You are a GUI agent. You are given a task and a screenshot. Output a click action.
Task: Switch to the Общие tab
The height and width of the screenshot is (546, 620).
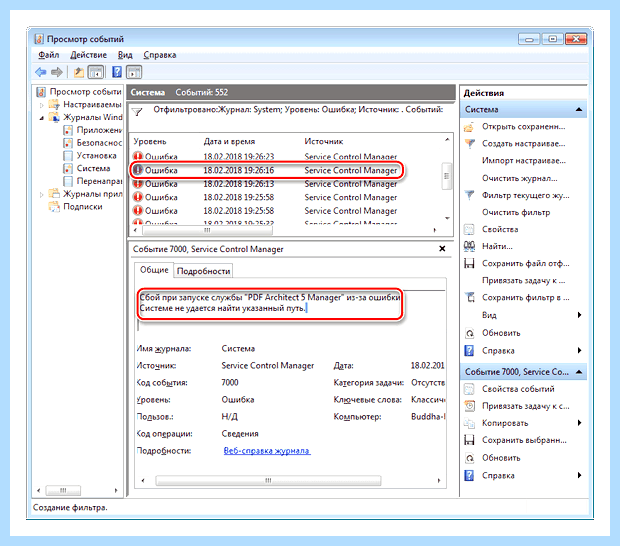154,270
